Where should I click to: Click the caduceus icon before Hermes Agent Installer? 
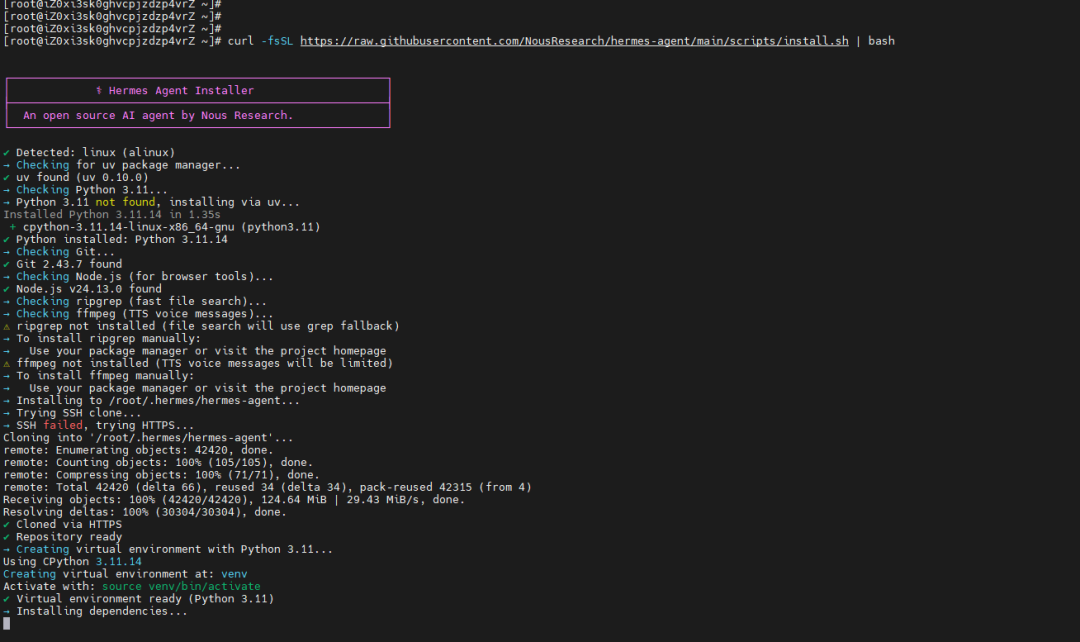coord(98,90)
